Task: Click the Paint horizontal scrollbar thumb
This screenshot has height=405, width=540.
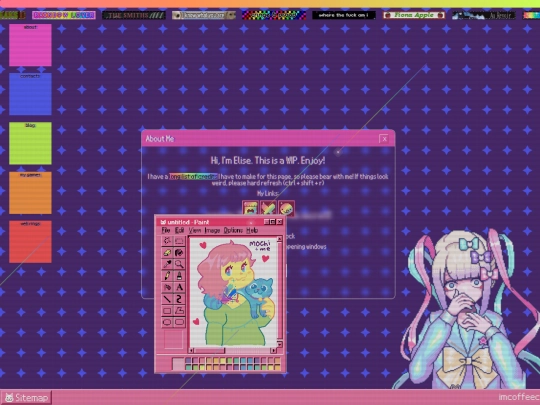Action: pos(210,351)
